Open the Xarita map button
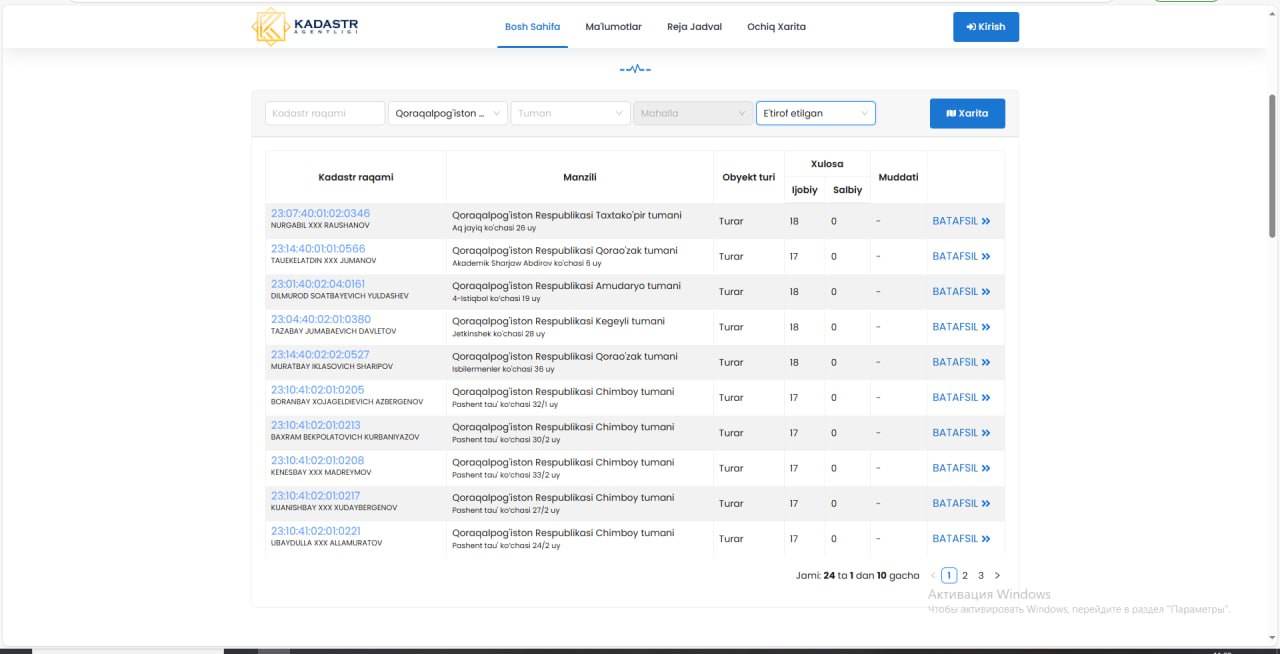 (x=967, y=114)
